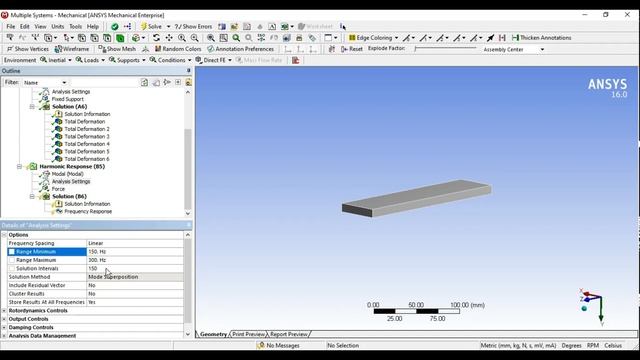This screenshot has width=640, height=360.
Task: Select Modal (Modal) in the outline tree
Action: coord(67,174)
